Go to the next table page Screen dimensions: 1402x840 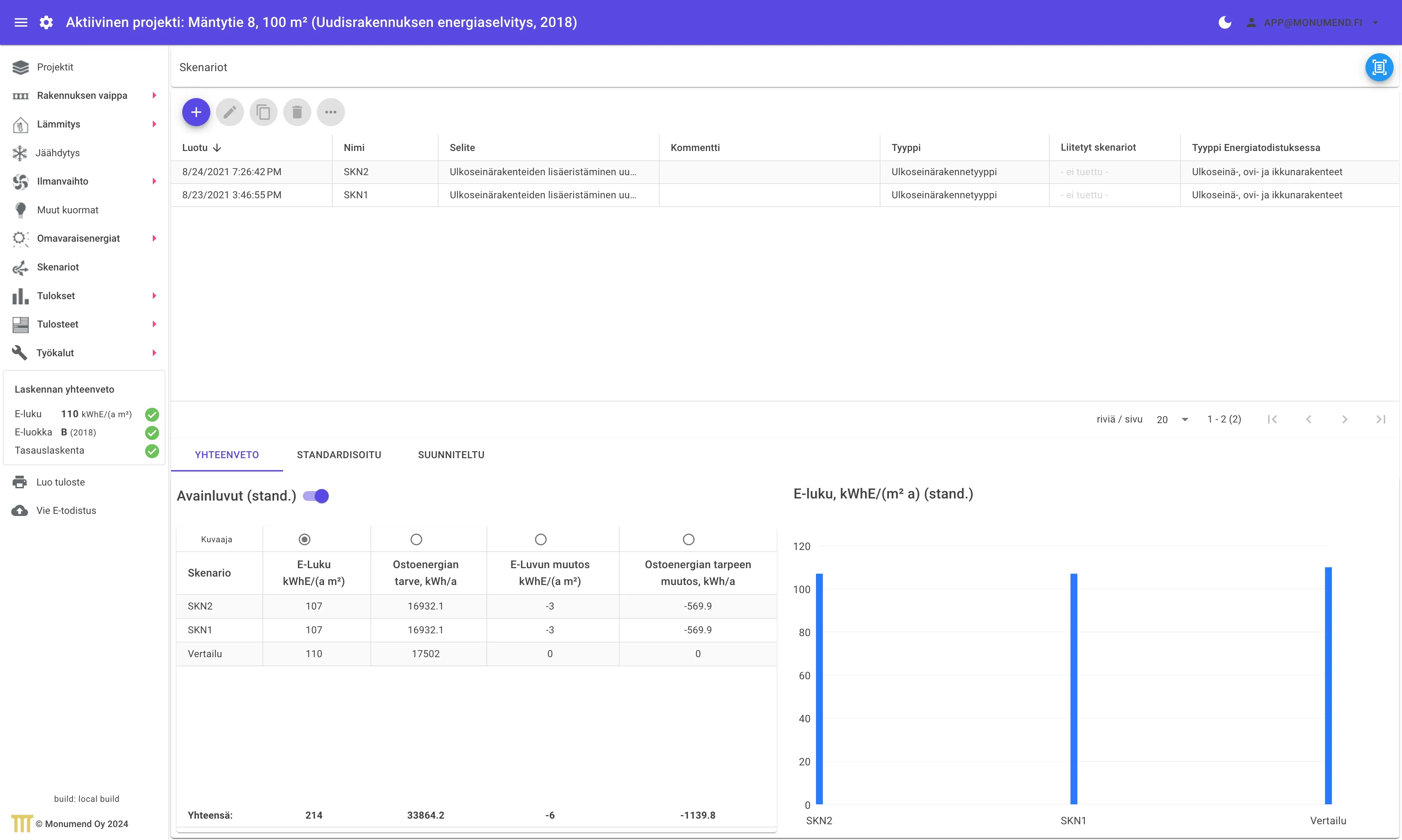(1345, 419)
